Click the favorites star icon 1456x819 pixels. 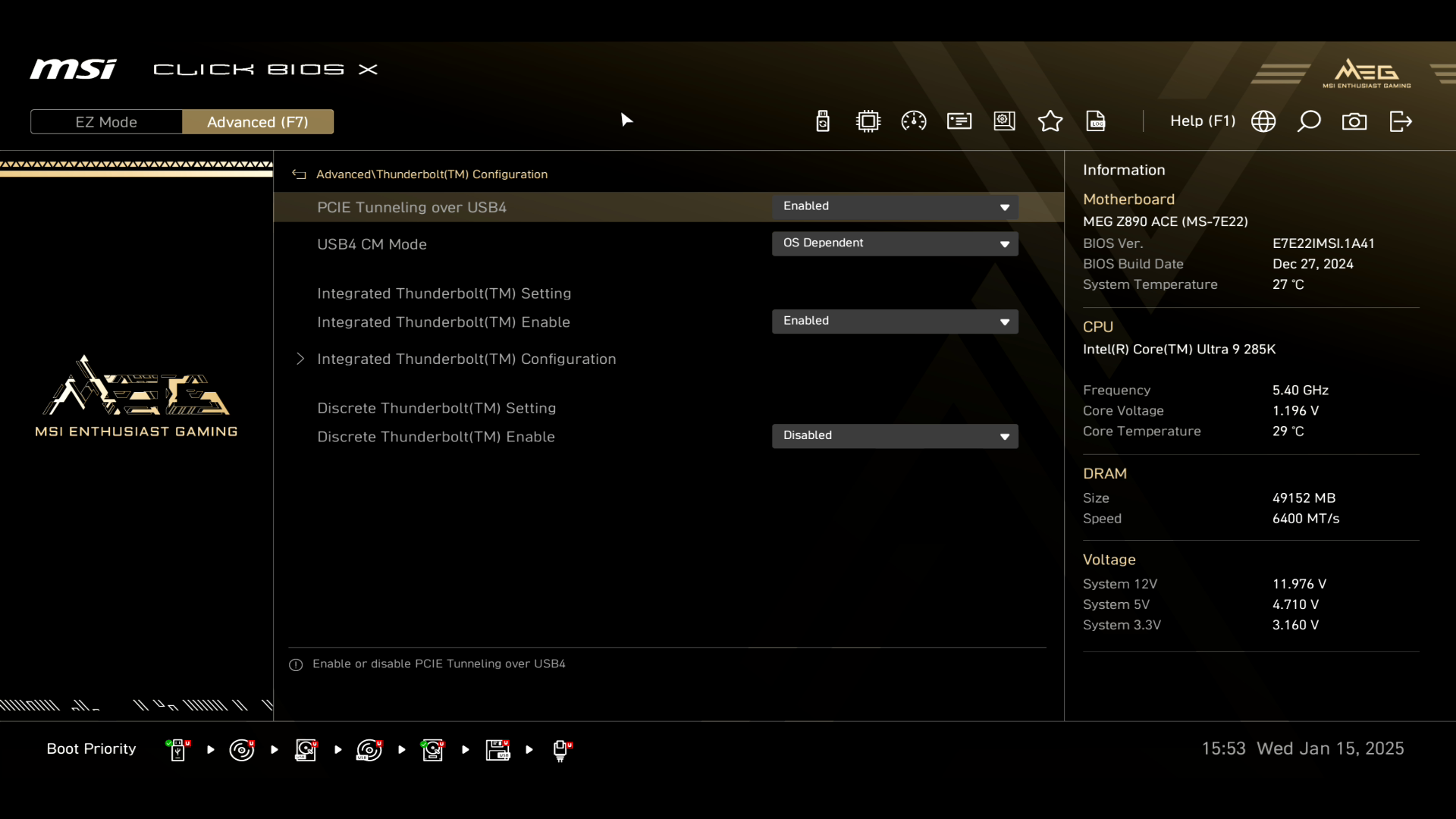pyautogui.click(x=1050, y=121)
